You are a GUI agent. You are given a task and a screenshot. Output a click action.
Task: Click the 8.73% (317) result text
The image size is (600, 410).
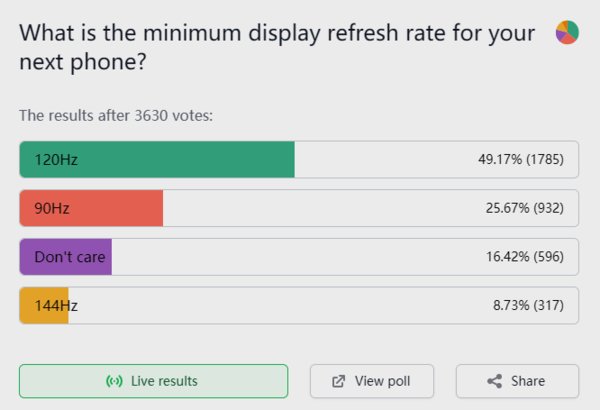[x=527, y=306]
